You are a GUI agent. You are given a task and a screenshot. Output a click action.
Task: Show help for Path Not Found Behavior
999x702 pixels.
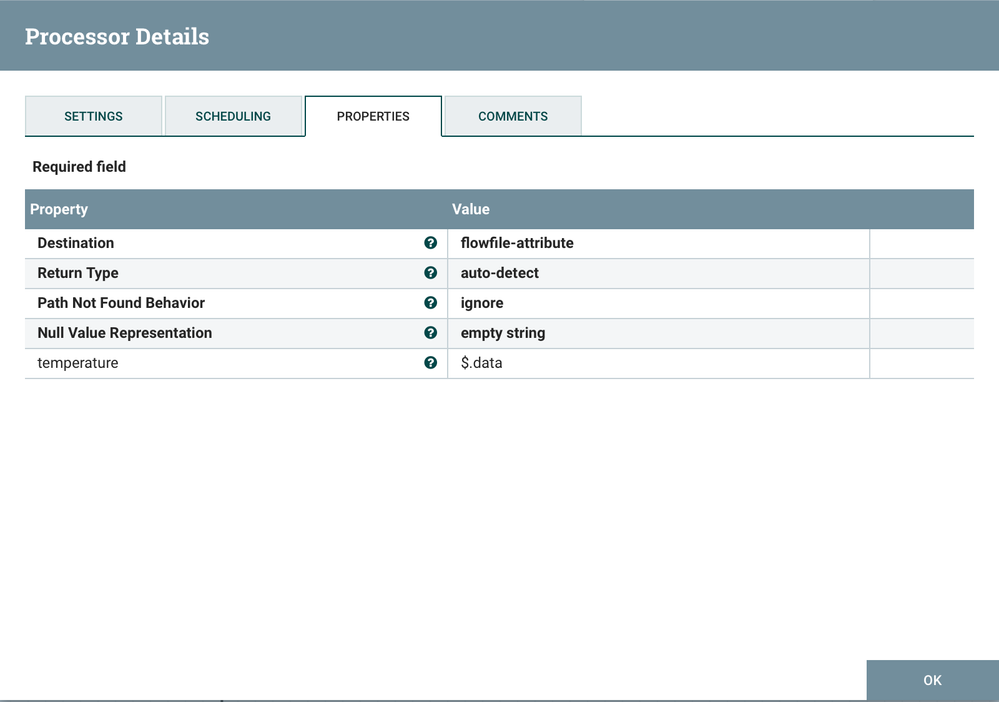point(431,303)
